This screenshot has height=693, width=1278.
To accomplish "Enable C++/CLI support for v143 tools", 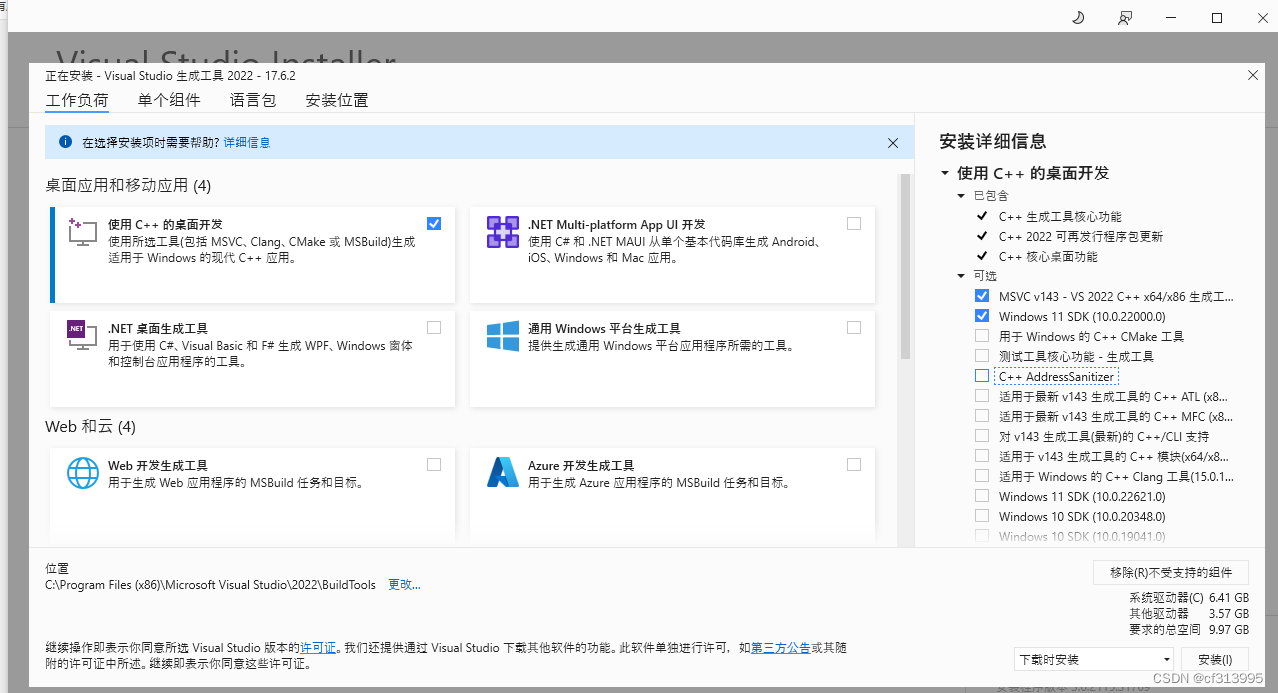I will click(x=981, y=436).
